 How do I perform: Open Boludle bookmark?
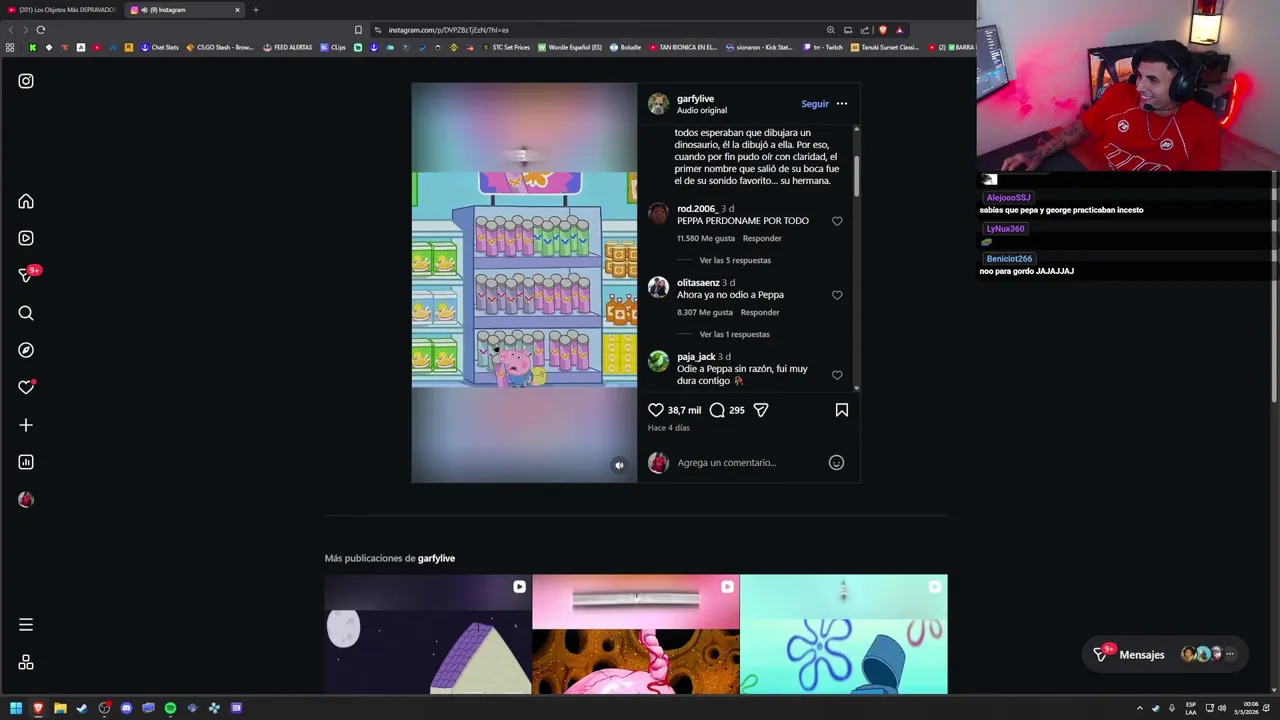[x=625, y=47]
